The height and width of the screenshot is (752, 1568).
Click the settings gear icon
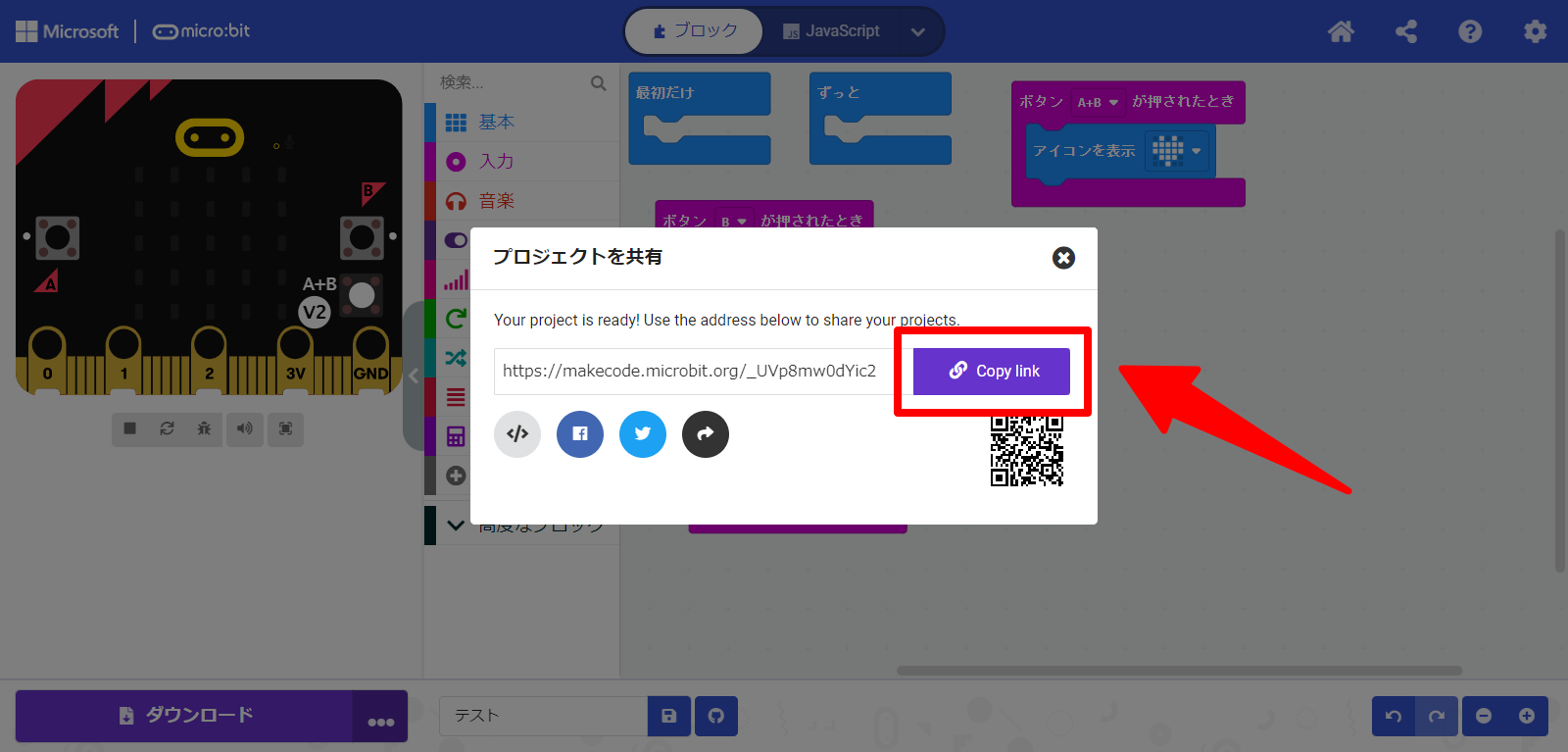1535,31
